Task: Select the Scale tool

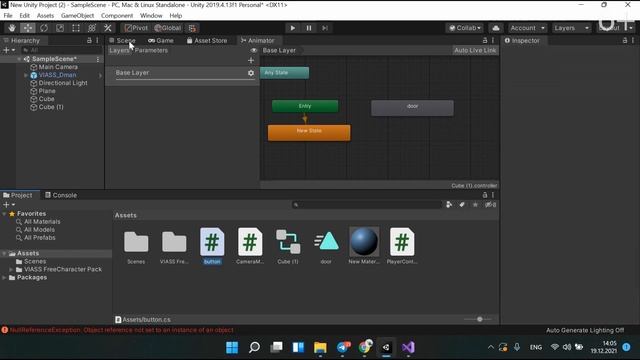Action: point(60,28)
